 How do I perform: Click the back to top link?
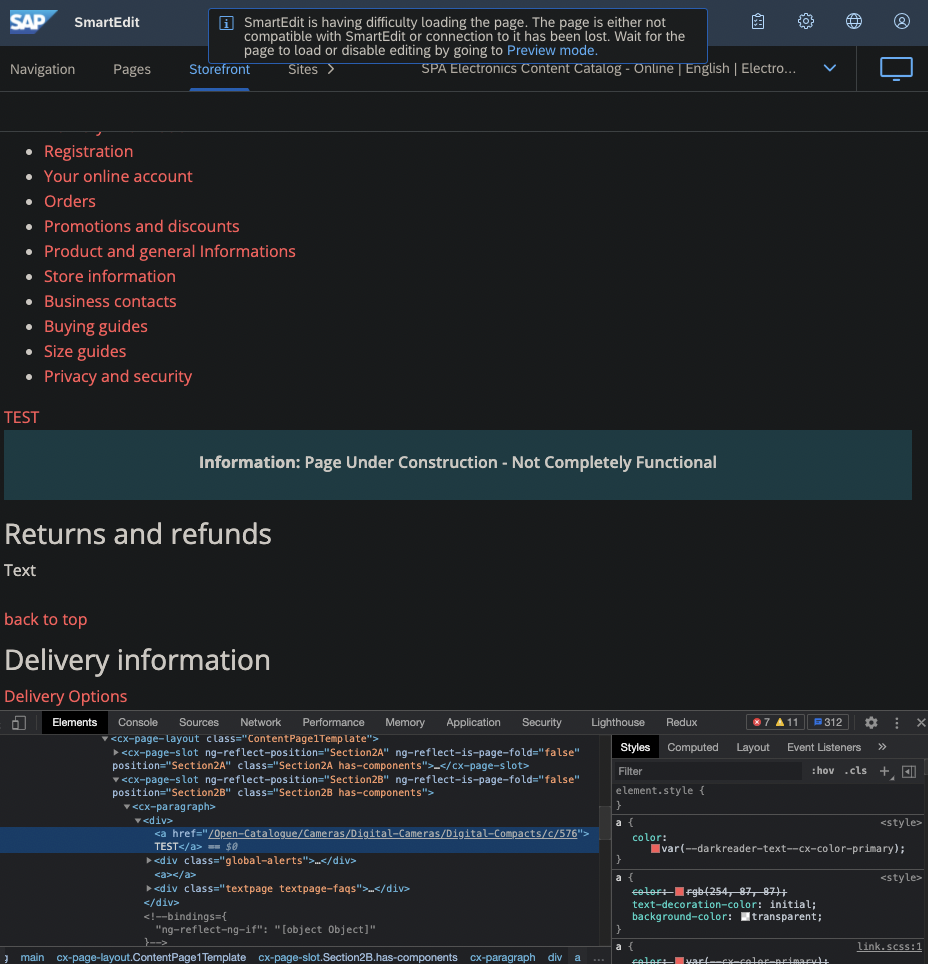[45, 619]
